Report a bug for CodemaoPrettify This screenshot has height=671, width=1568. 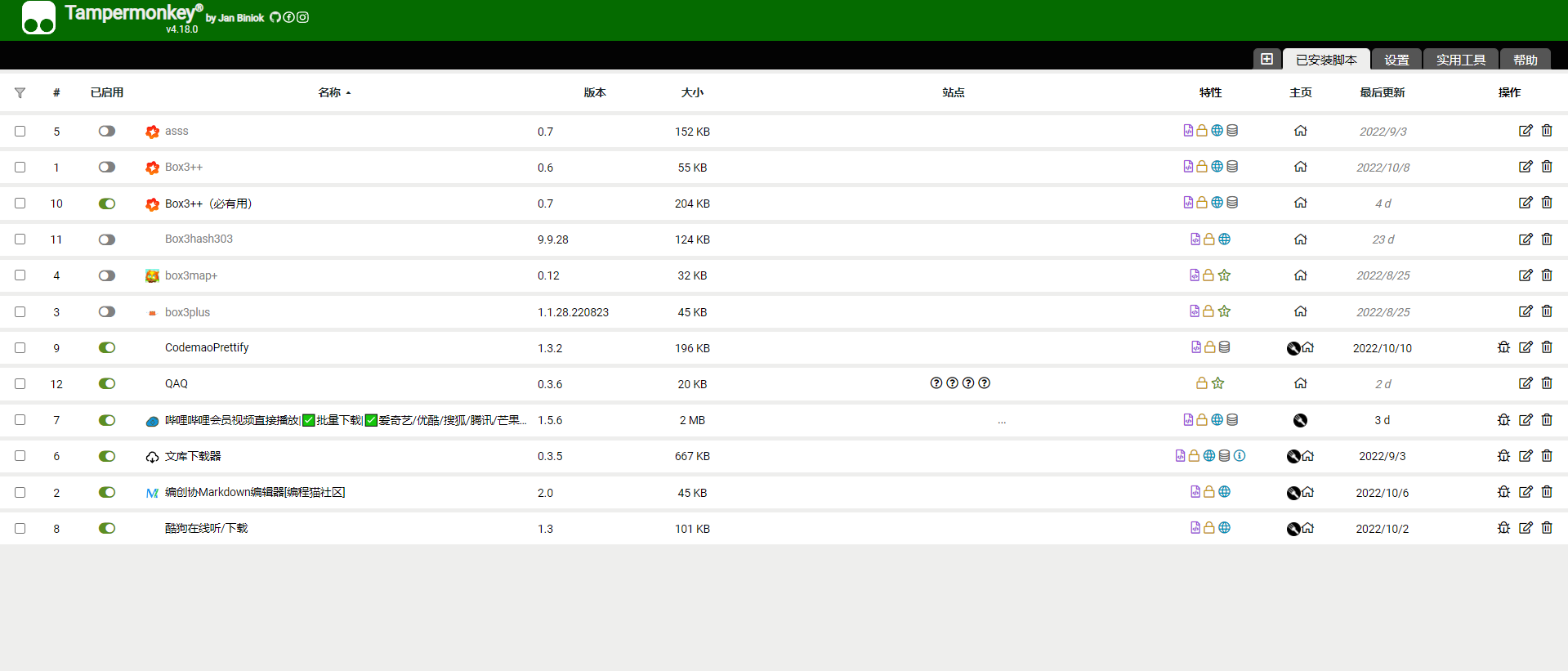point(1503,347)
